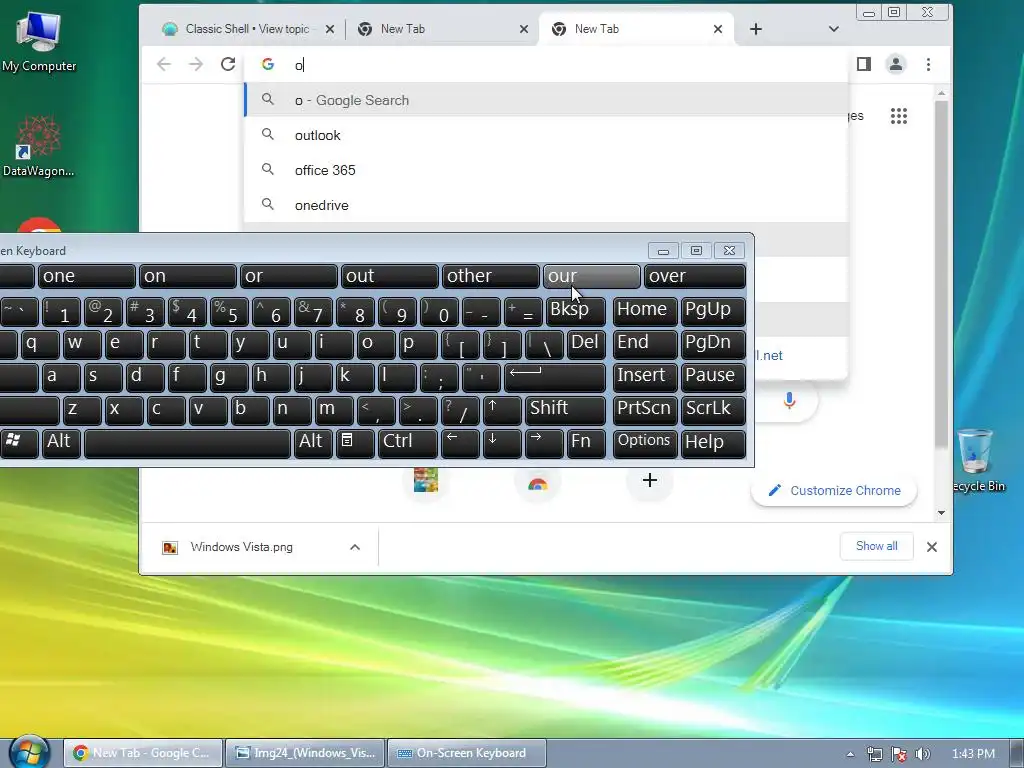
Task: Open the Recycle Bin desktop icon
Action: (x=977, y=460)
